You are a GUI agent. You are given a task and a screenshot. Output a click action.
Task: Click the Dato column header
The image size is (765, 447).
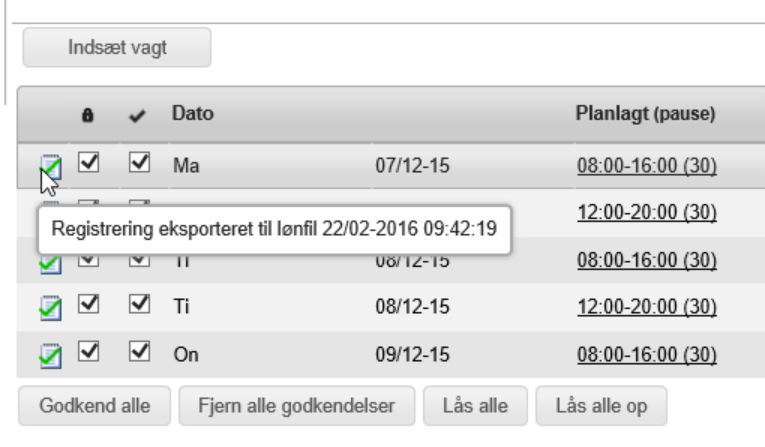click(192, 117)
